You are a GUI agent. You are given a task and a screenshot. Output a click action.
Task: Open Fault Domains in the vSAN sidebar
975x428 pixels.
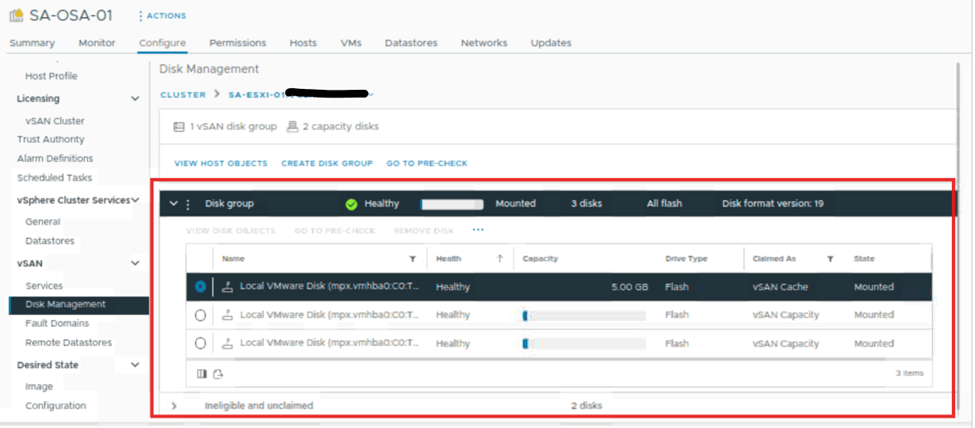tap(57, 323)
